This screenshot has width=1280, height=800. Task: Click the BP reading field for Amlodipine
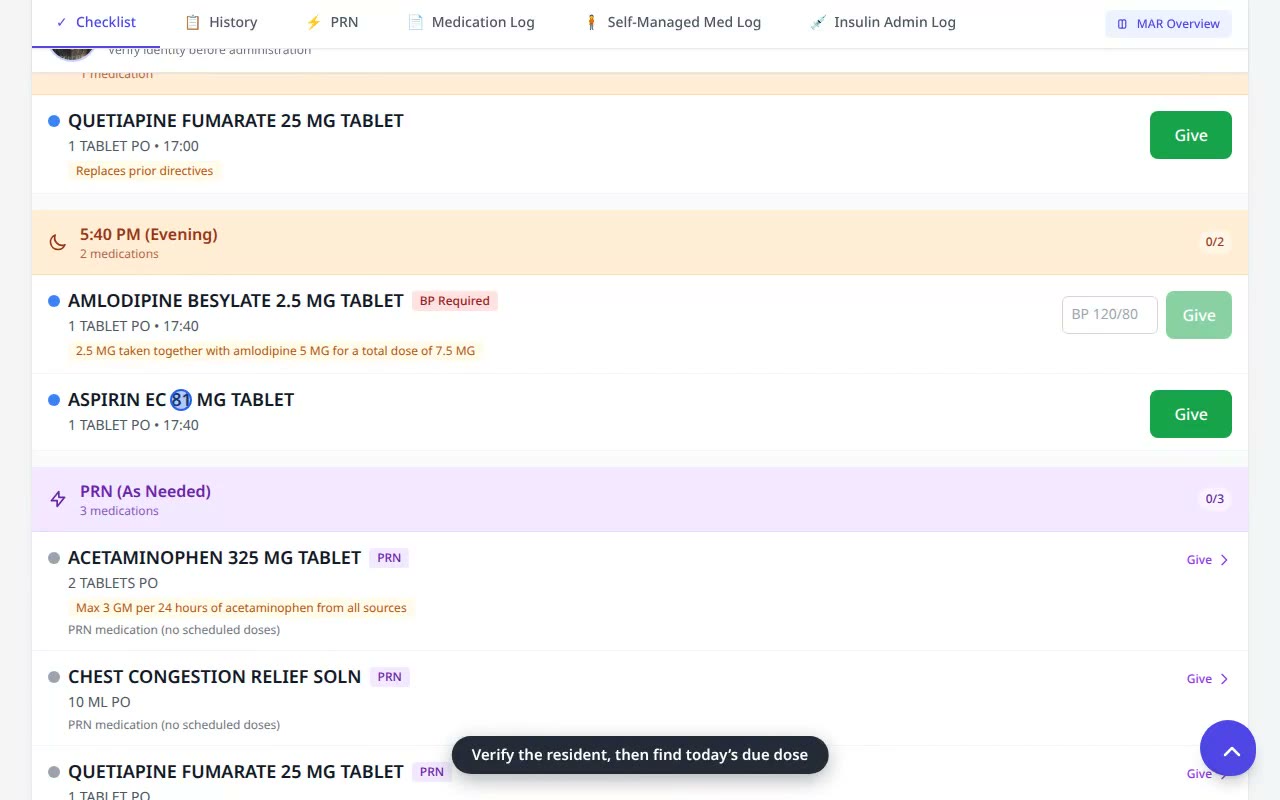point(1109,315)
